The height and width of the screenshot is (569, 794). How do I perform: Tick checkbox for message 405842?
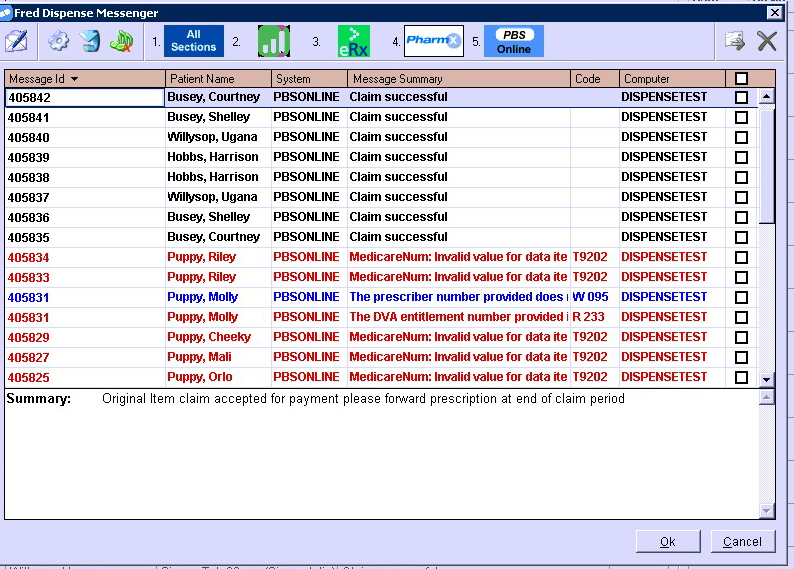pyautogui.click(x=741, y=98)
